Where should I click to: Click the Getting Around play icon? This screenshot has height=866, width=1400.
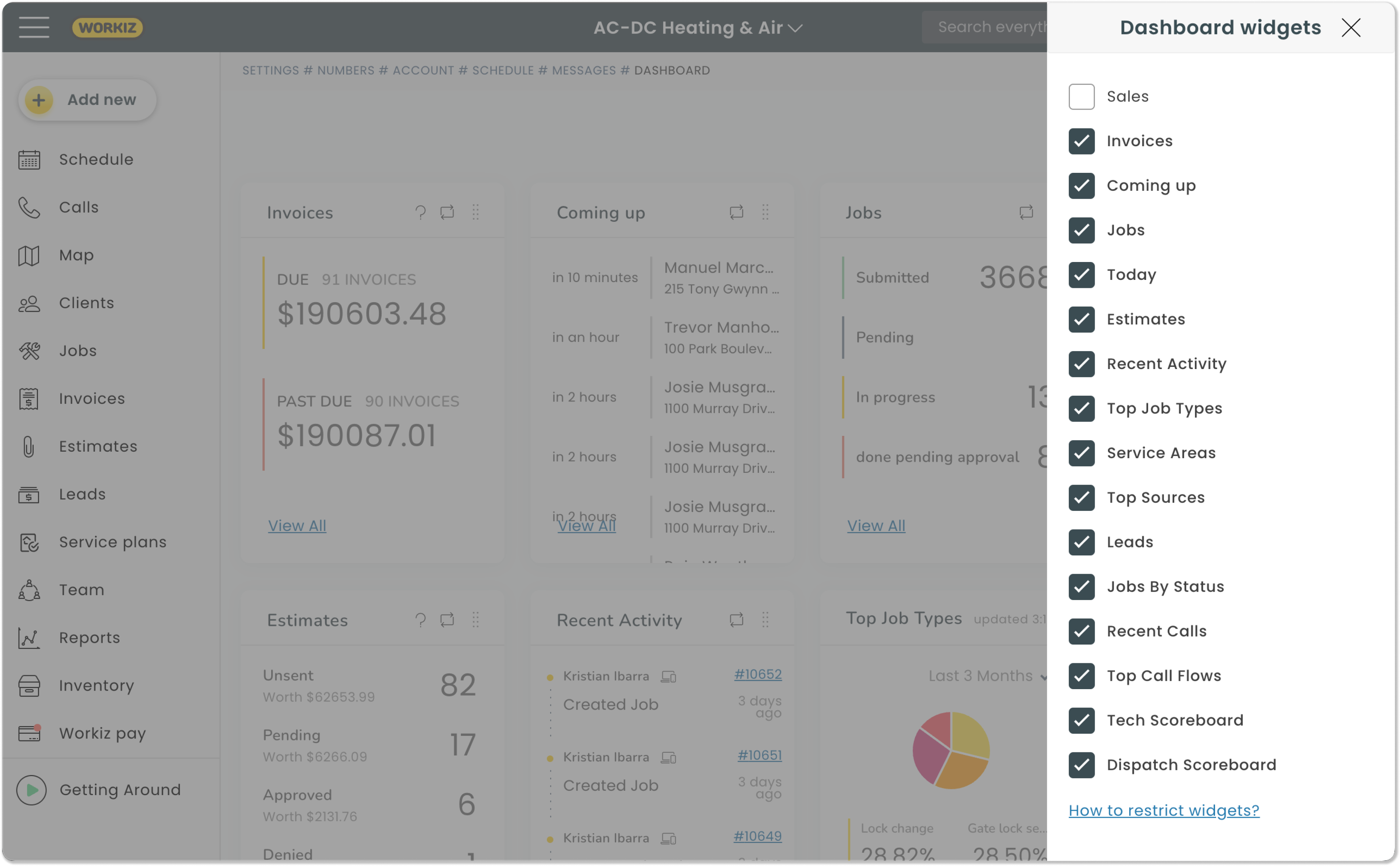tap(31, 790)
